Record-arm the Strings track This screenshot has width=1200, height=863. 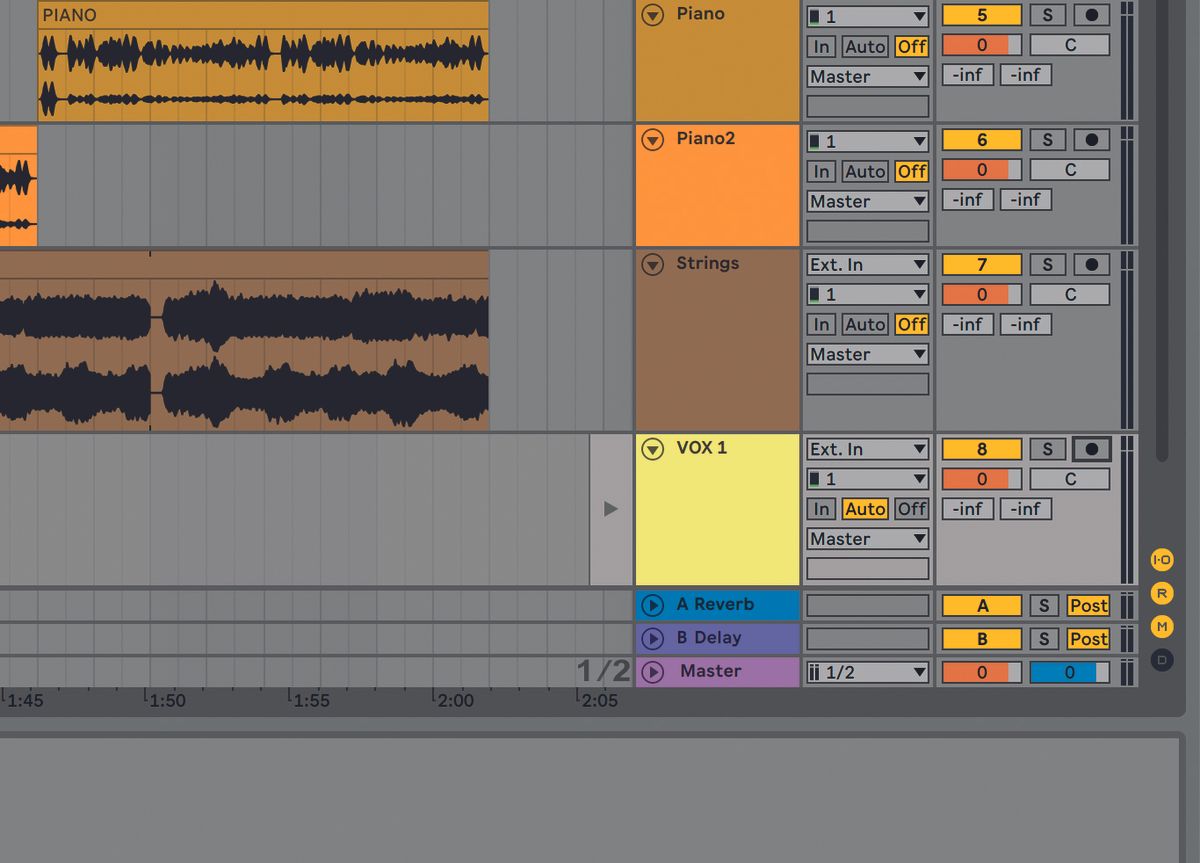point(1090,264)
